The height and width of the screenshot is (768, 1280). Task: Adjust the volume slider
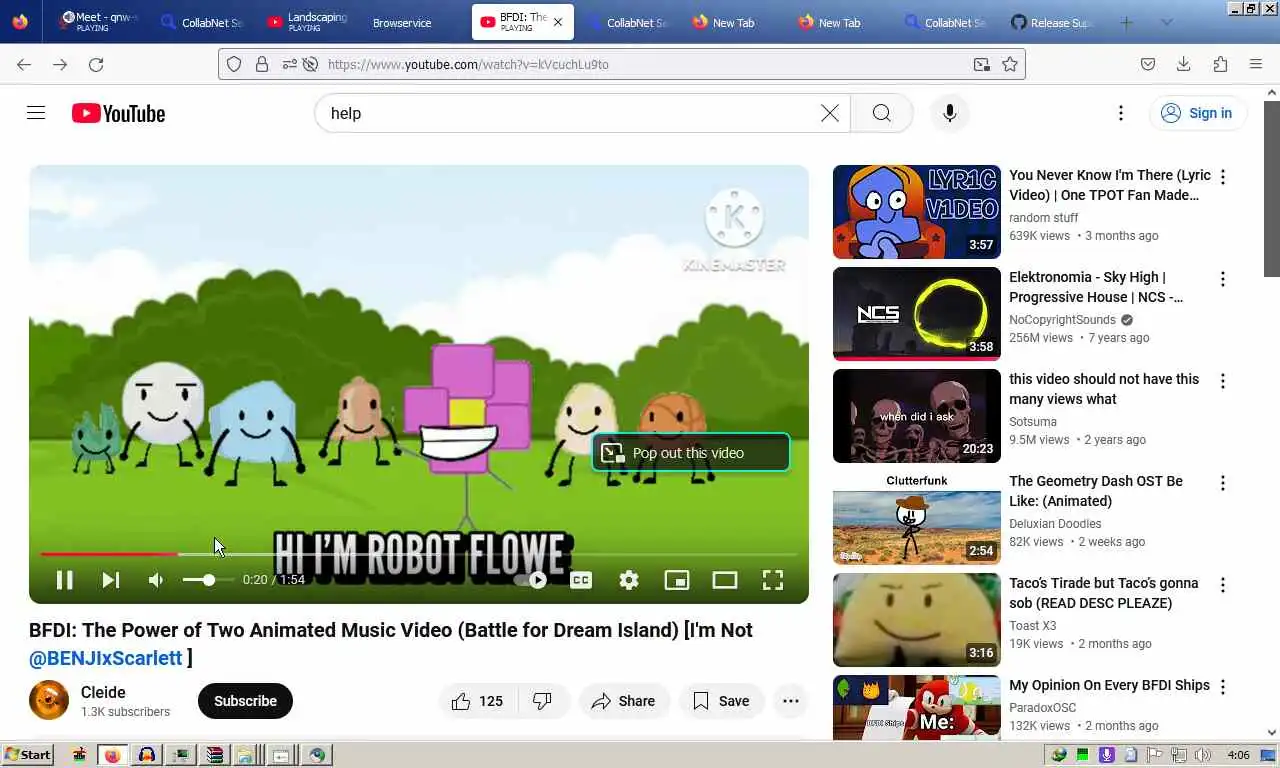pos(208,580)
